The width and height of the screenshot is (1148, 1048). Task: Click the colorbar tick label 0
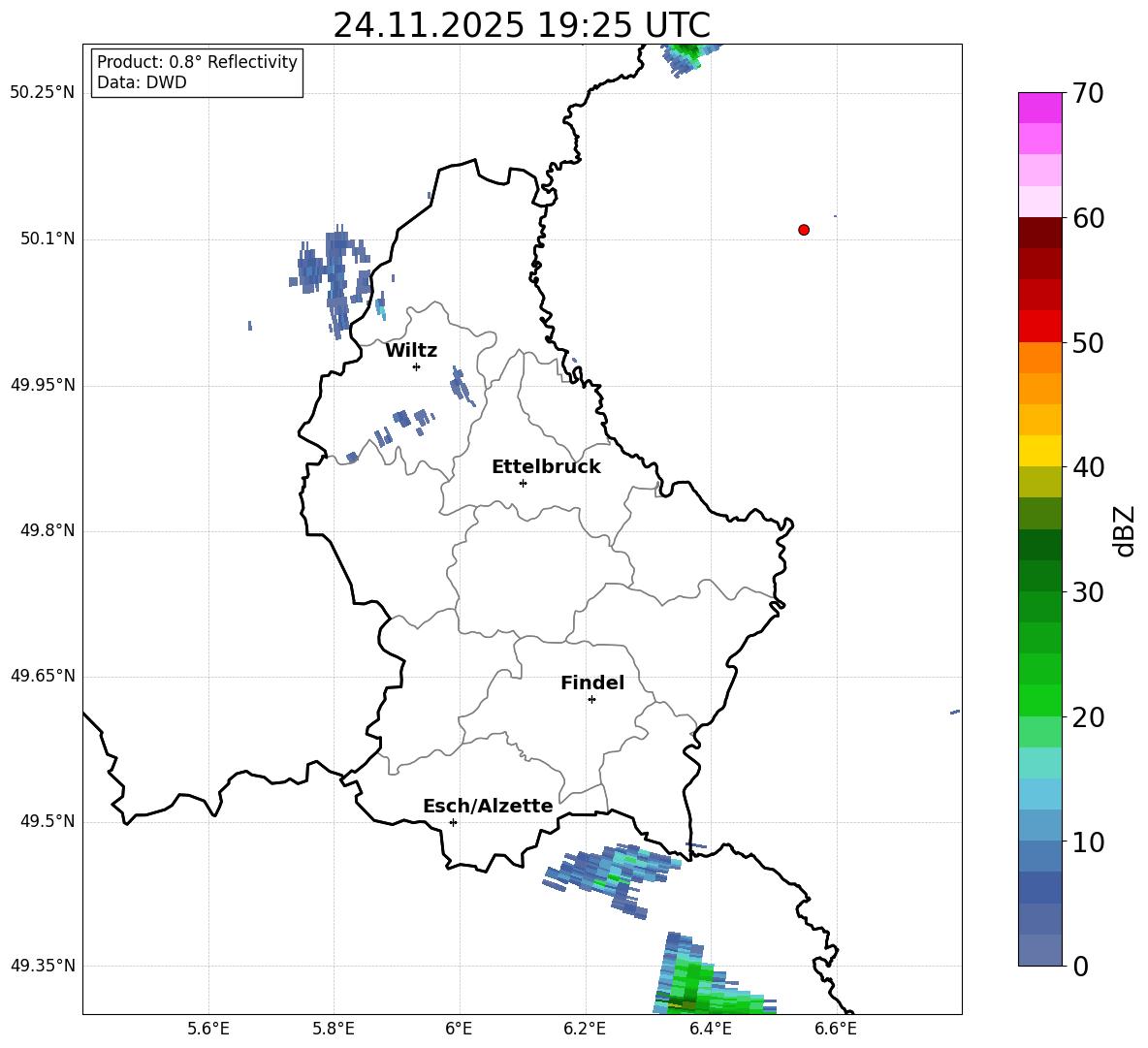1080,967
